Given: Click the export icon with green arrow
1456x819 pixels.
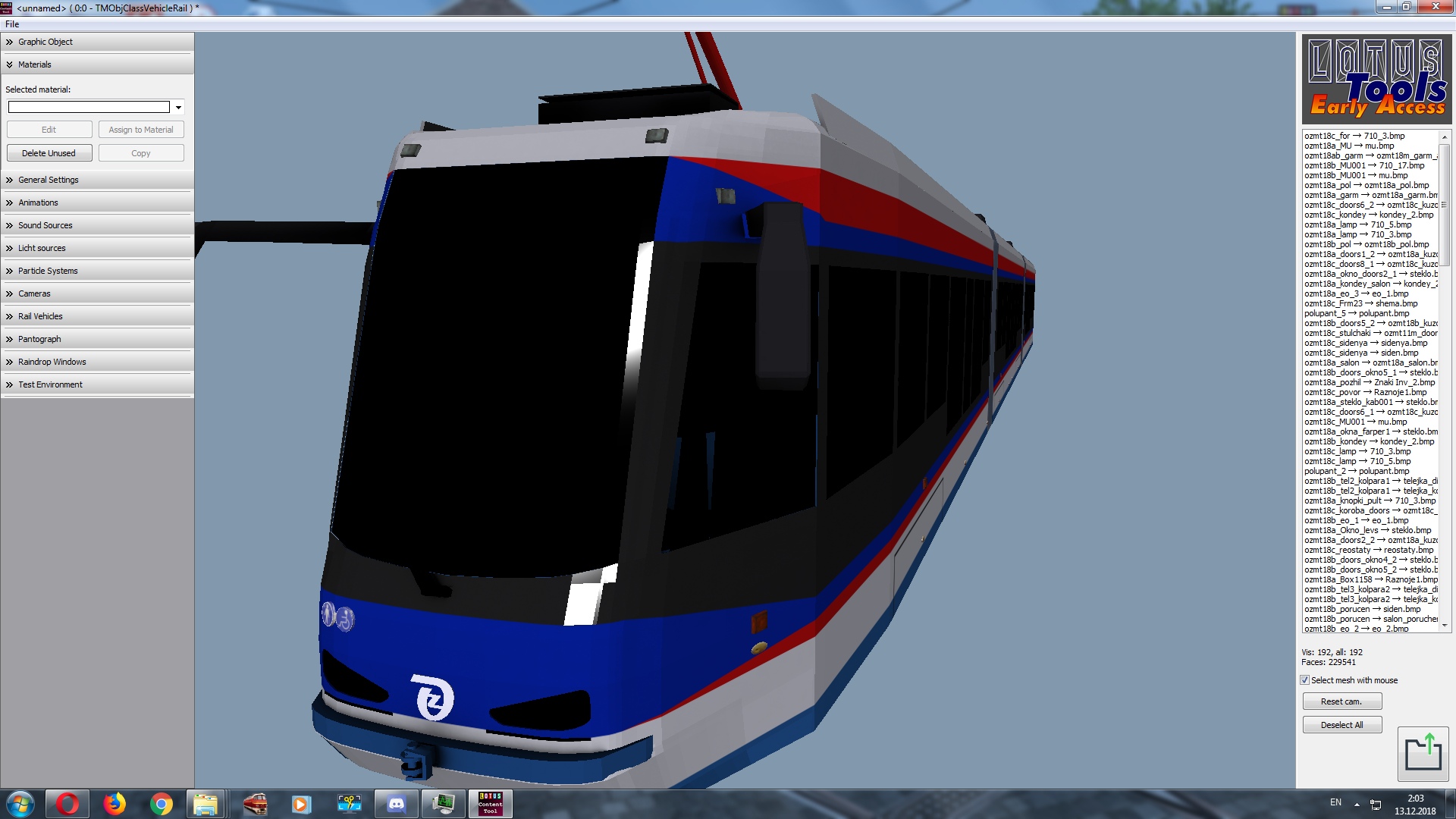Looking at the screenshot, I should 1423,754.
